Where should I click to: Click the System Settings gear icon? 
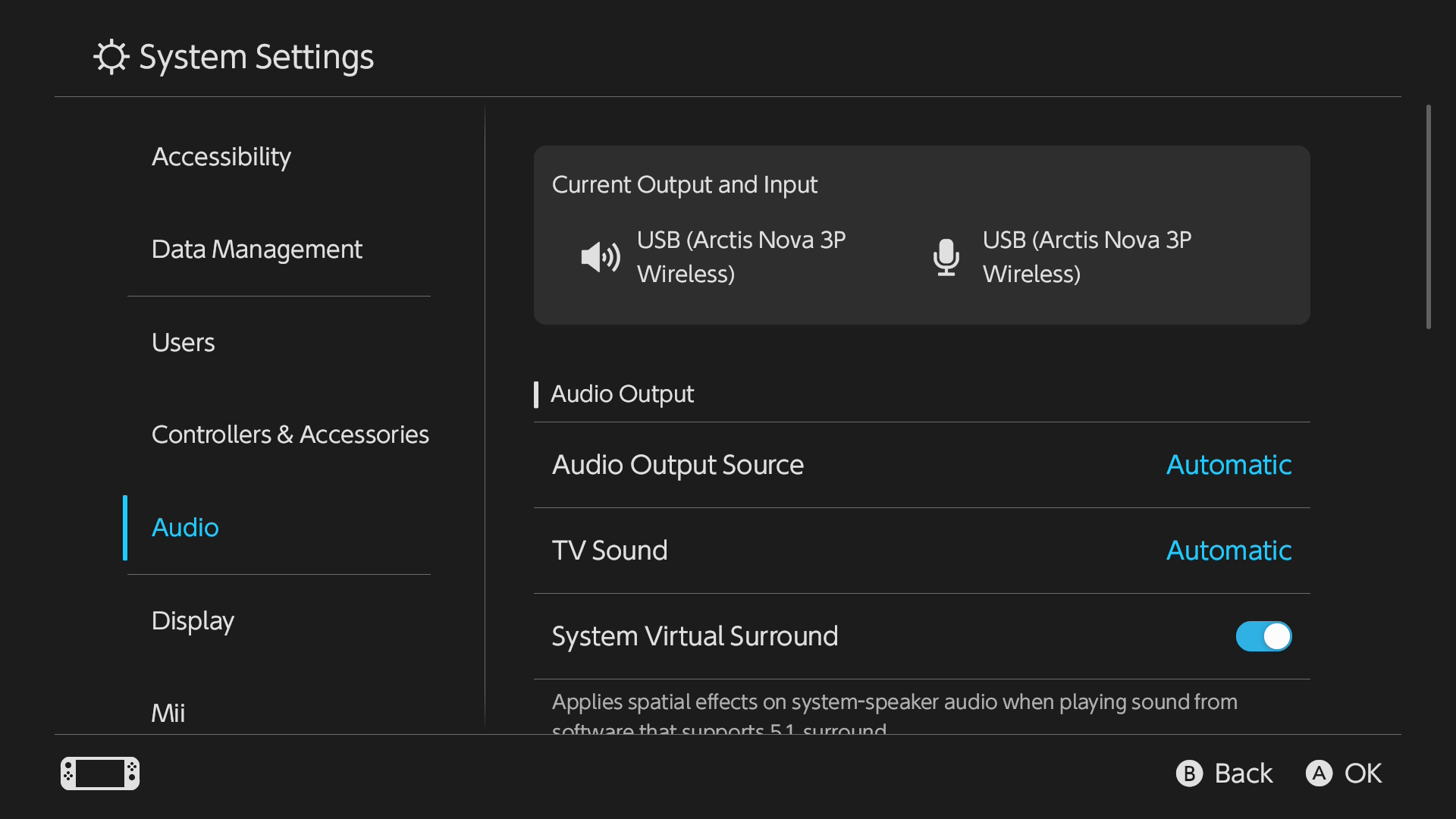[x=111, y=57]
